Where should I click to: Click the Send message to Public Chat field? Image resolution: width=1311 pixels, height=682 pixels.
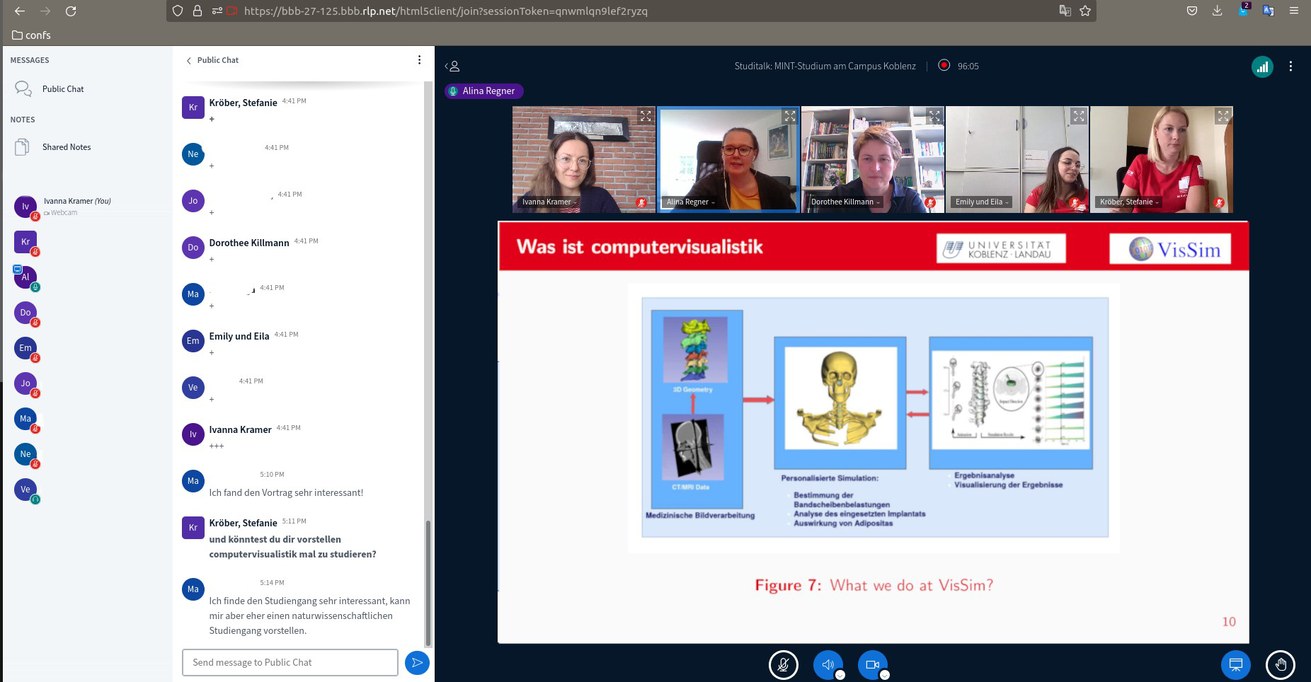(290, 662)
